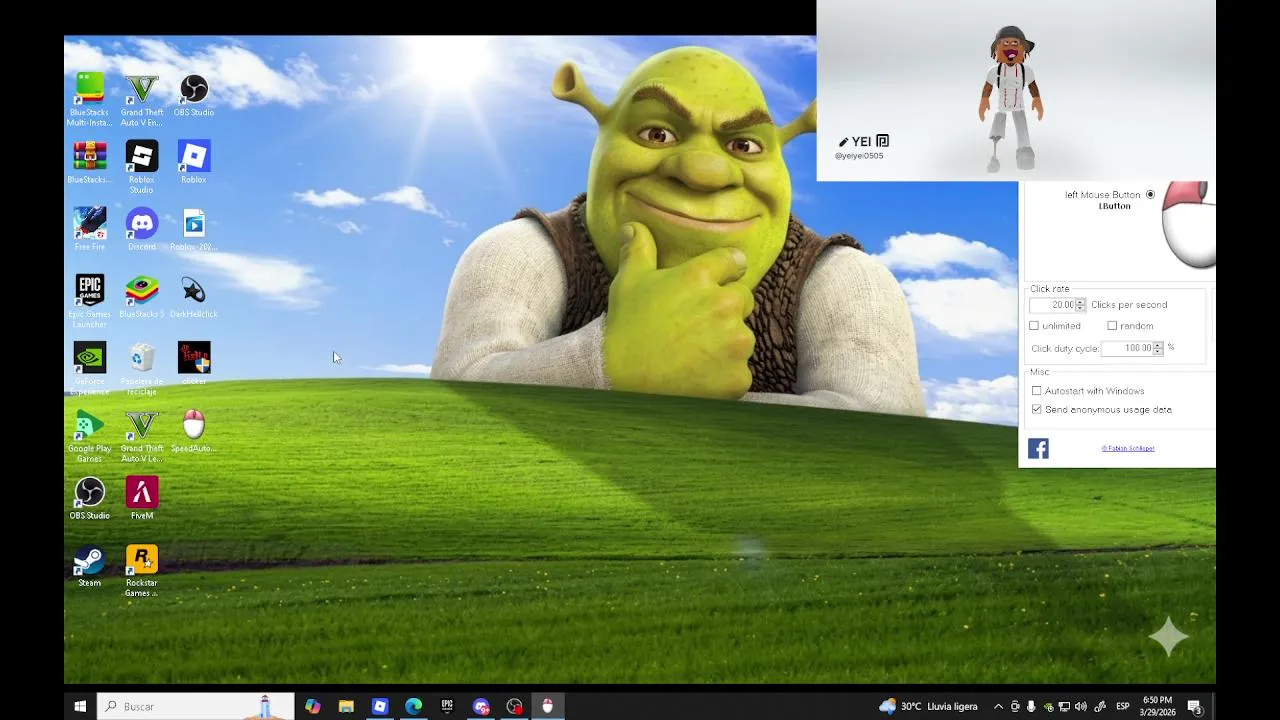Select Epic Games Launcher desktop icon
Screen dimensions: 1280x720
click(x=89, y=301)
